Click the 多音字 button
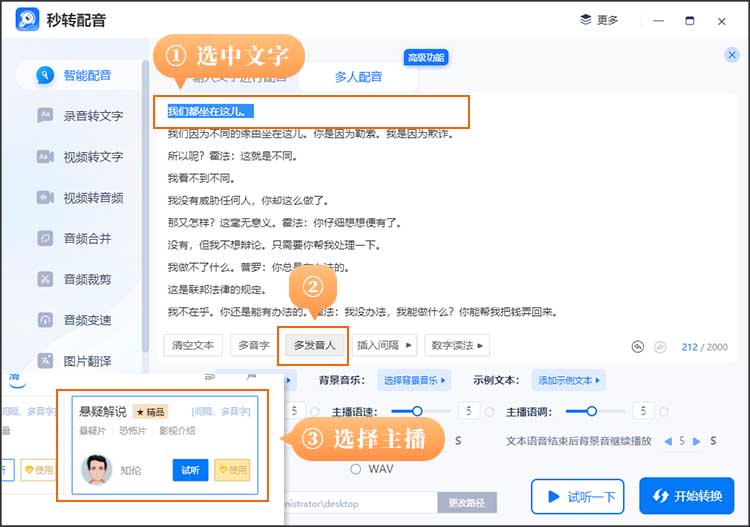Screen dimensions: 750x527 (x=254, y=345)
